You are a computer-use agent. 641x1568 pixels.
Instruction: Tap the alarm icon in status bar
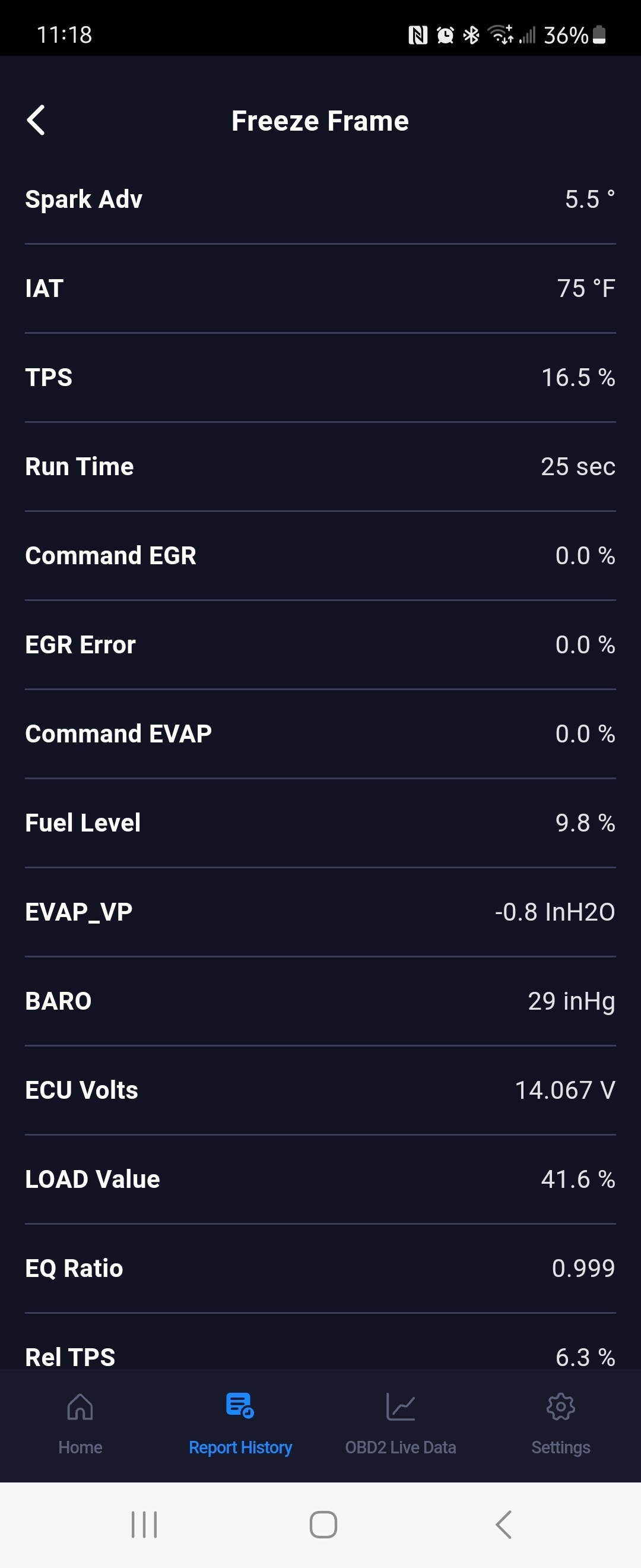[445, 35]
